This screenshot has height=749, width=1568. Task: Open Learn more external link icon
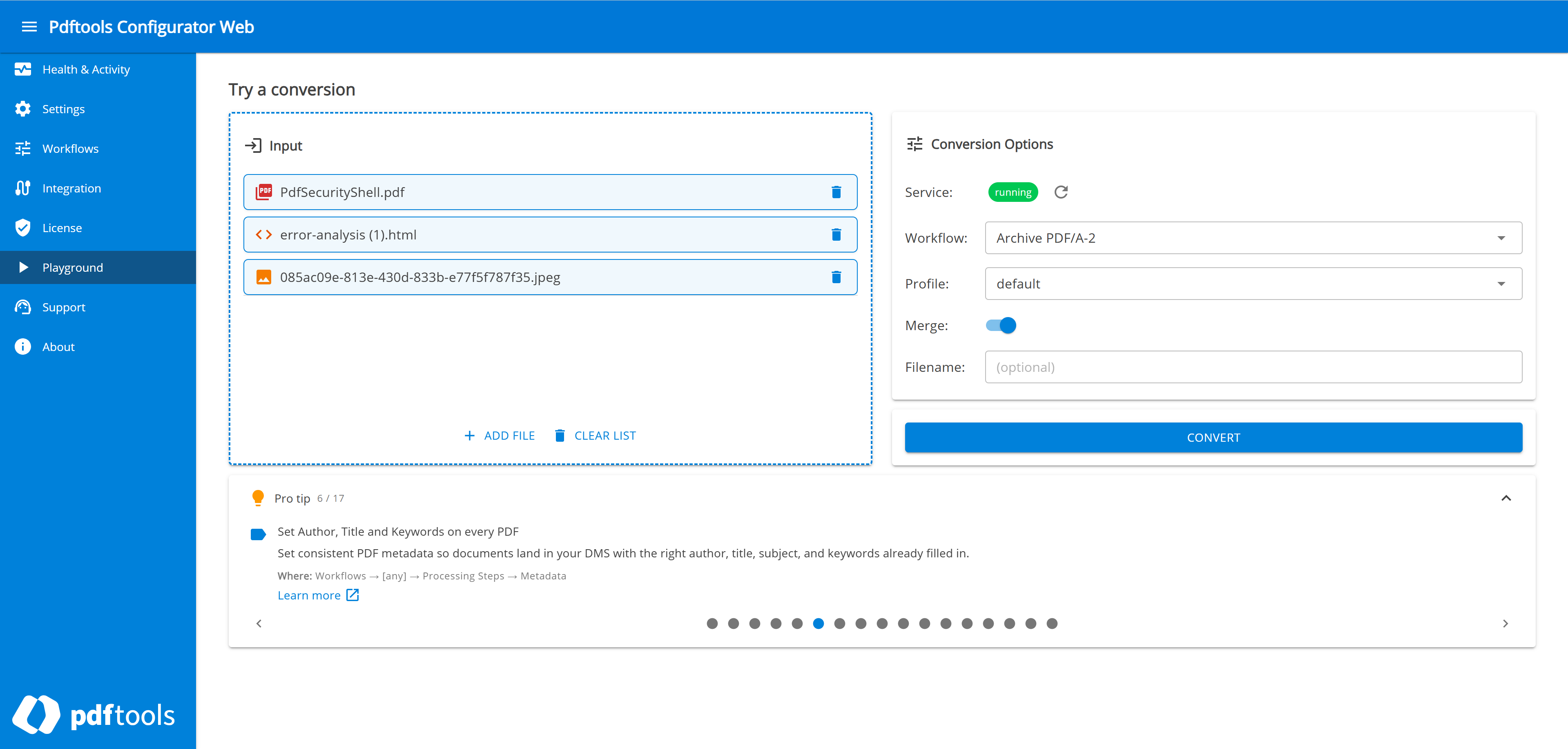(x=352, y=595)
